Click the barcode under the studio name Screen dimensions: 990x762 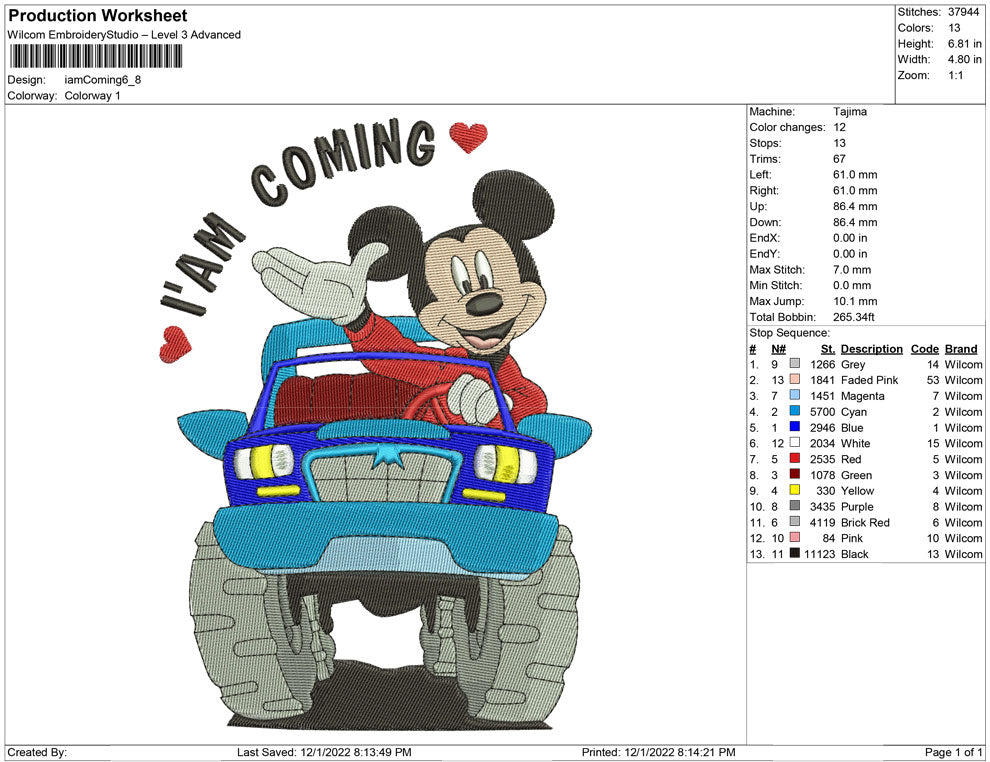96,56
